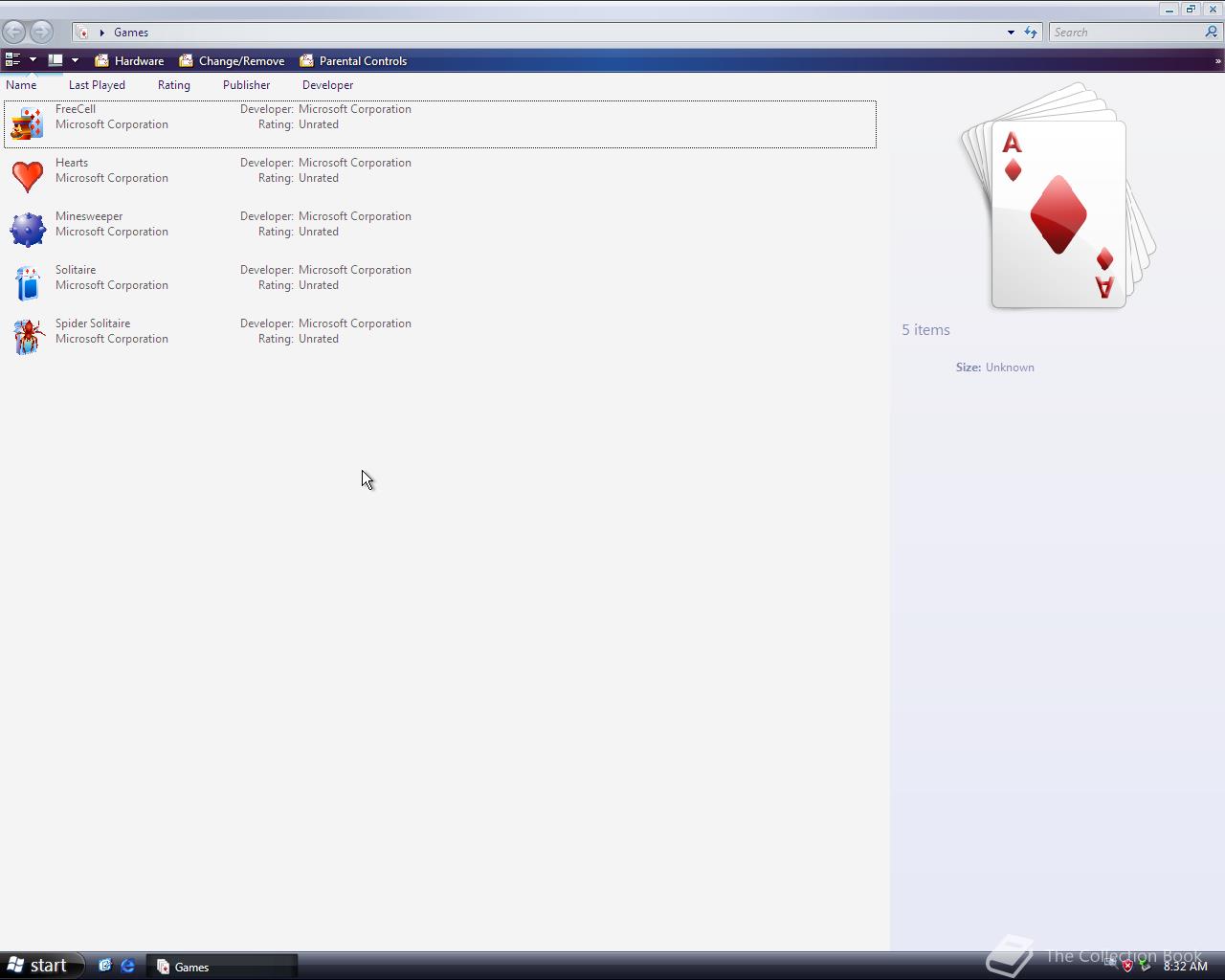Sort by the Developer column header
The image size is (1225, 980).
pyautogui.click(x=327, y=85)
